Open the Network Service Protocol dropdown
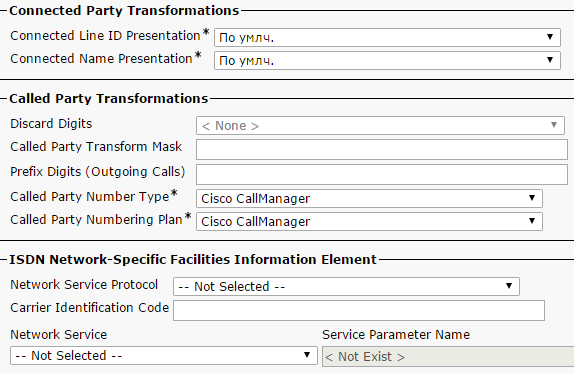 coord(346,286)
